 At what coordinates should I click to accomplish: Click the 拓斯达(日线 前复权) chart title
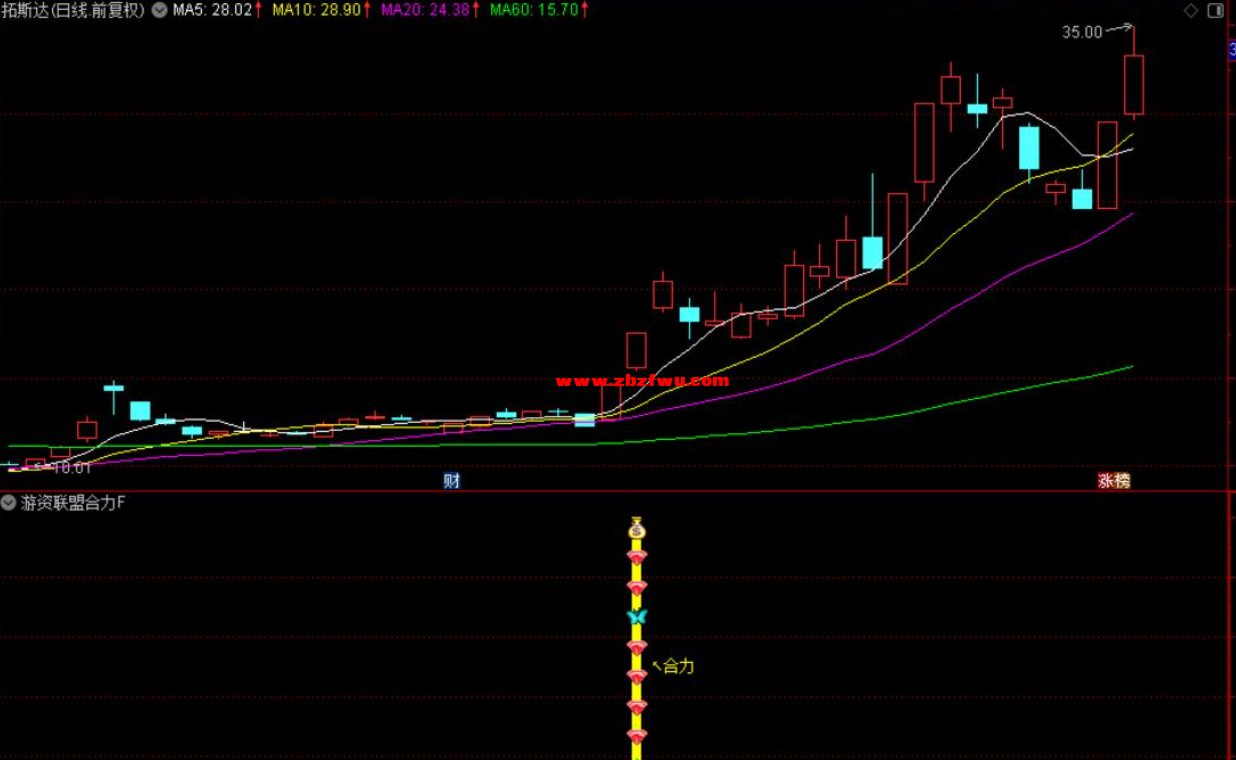[x=74, y=10]
